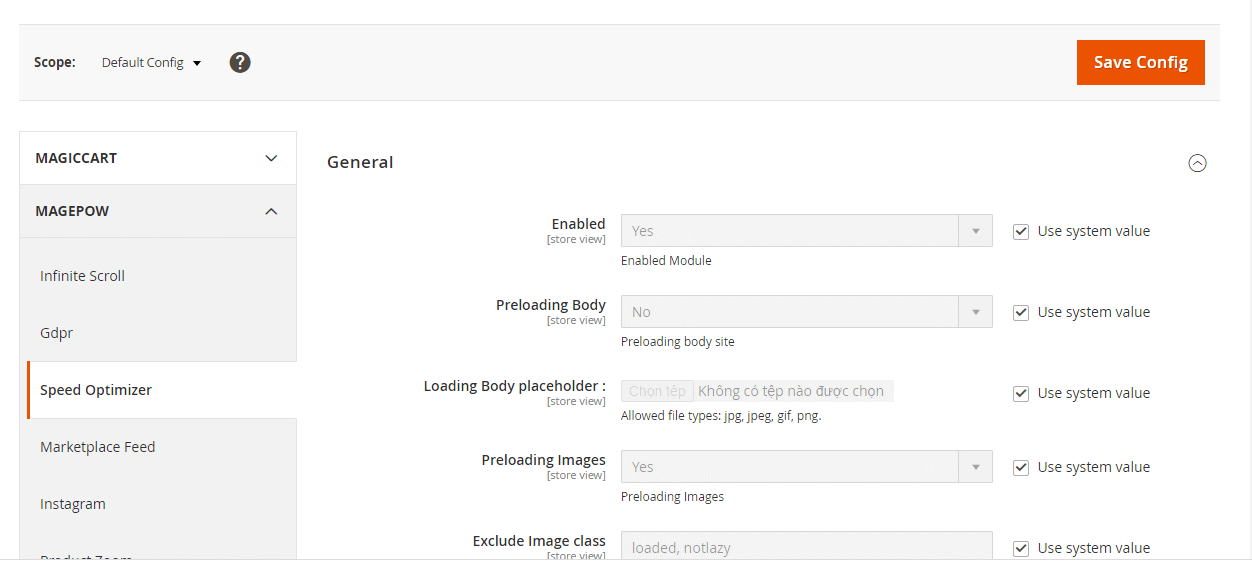Click the Exclude Image class text field
The height and width of the screenshot is (566, 1252).
point(806,547)
